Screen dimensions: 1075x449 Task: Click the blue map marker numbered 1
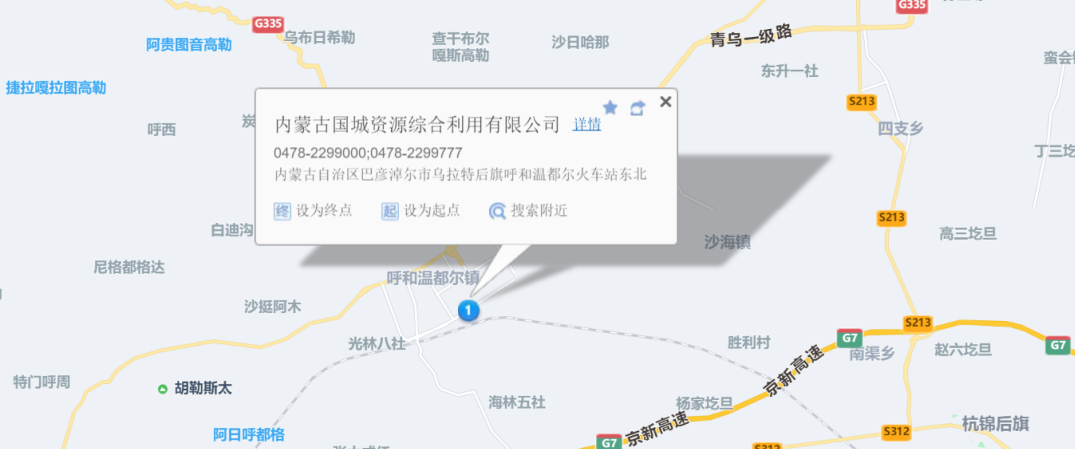[468, 311]
